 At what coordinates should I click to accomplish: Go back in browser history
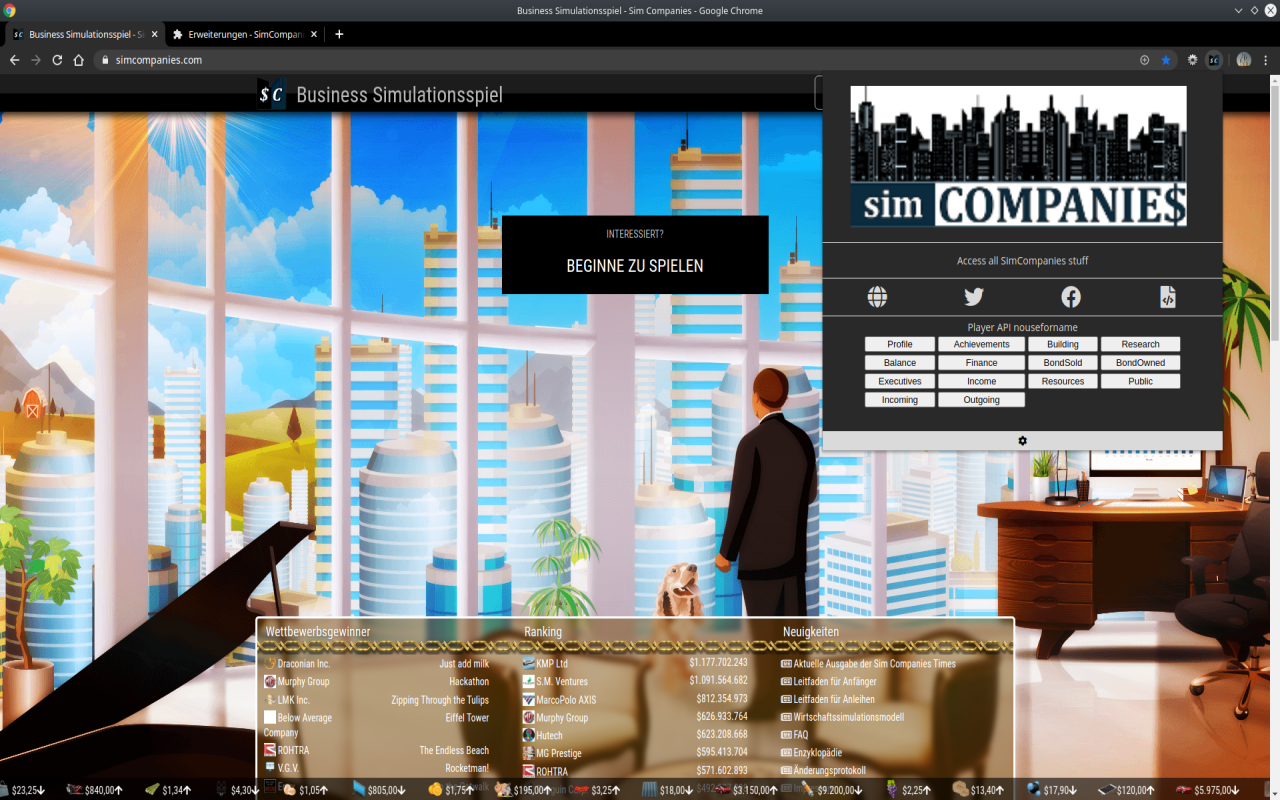click(x=14, y=60)
